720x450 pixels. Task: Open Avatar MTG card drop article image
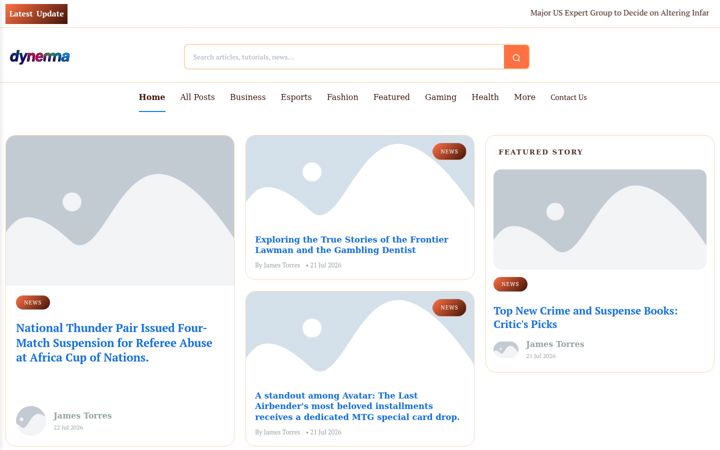pyautogui.click(x=360, y=338)
